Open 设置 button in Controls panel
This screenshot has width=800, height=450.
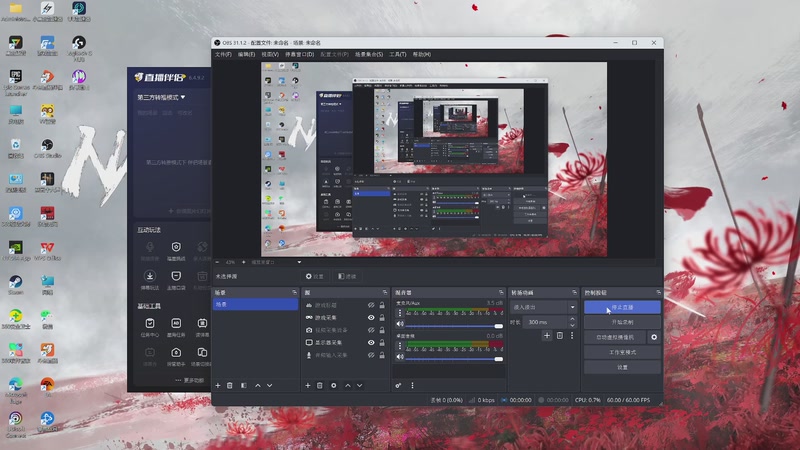pos(622,367)
